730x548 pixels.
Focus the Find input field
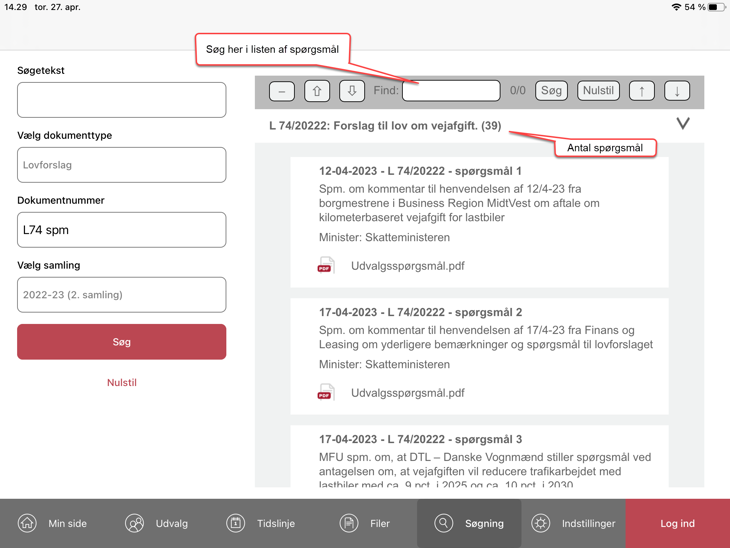(451, 91)
